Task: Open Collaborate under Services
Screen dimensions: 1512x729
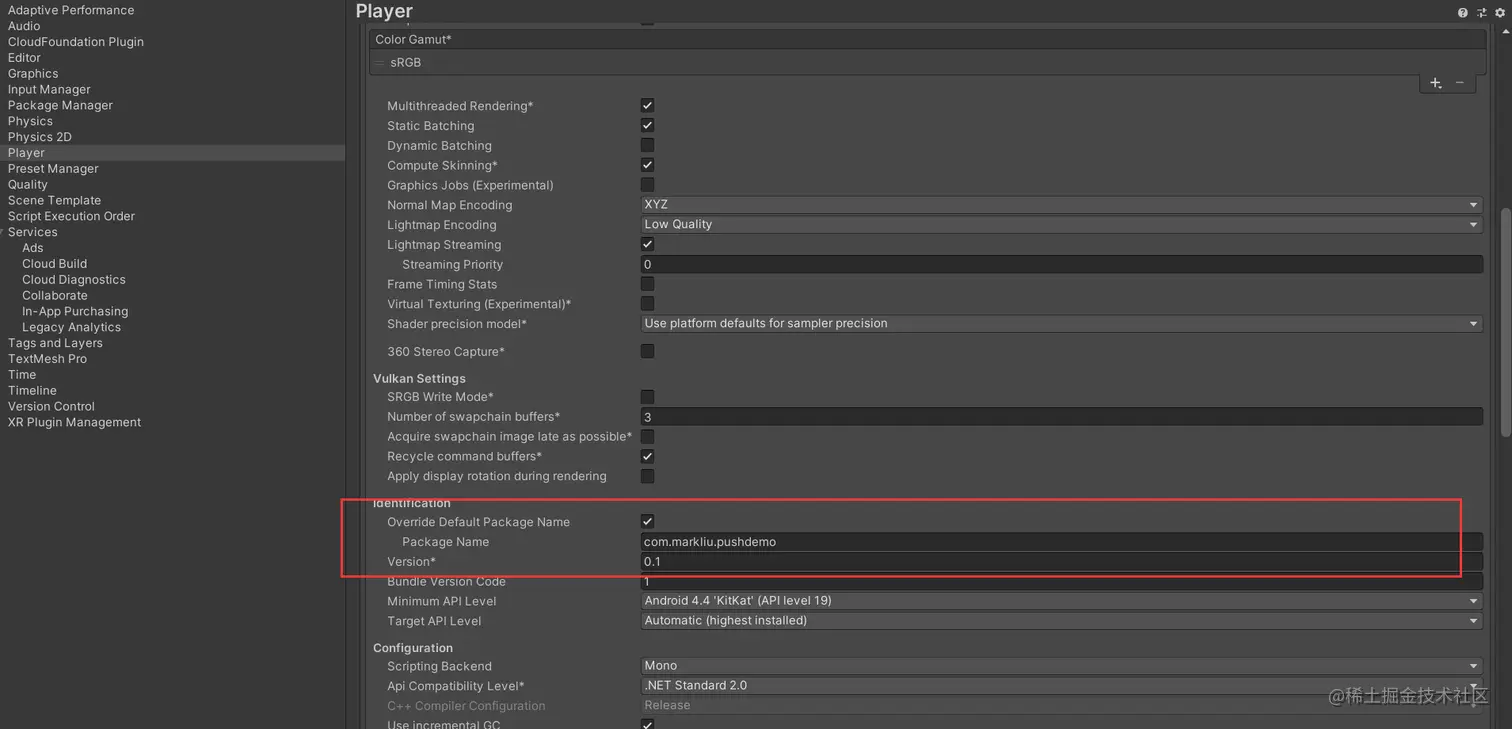Action: 55,295
